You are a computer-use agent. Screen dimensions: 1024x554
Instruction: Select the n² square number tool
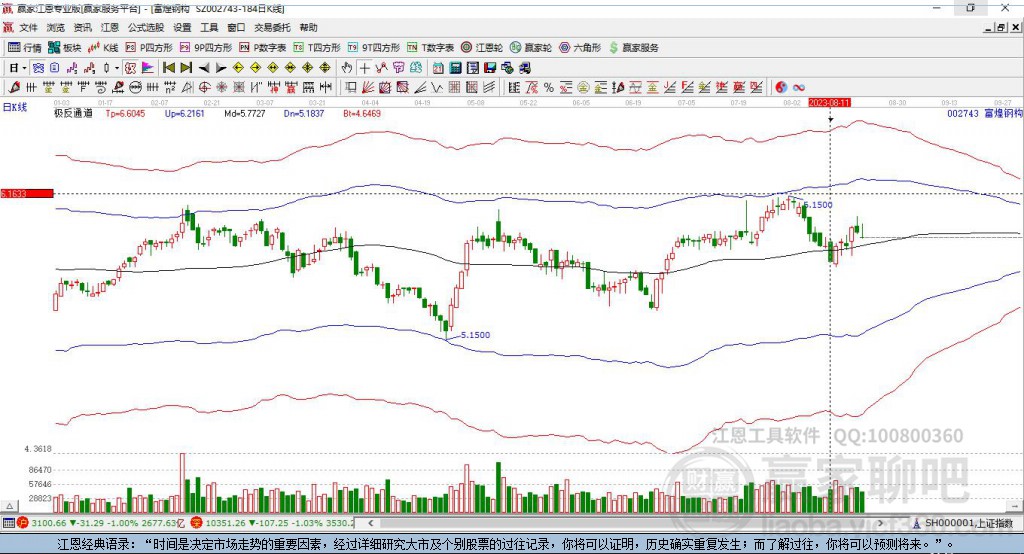pos(170,87)
